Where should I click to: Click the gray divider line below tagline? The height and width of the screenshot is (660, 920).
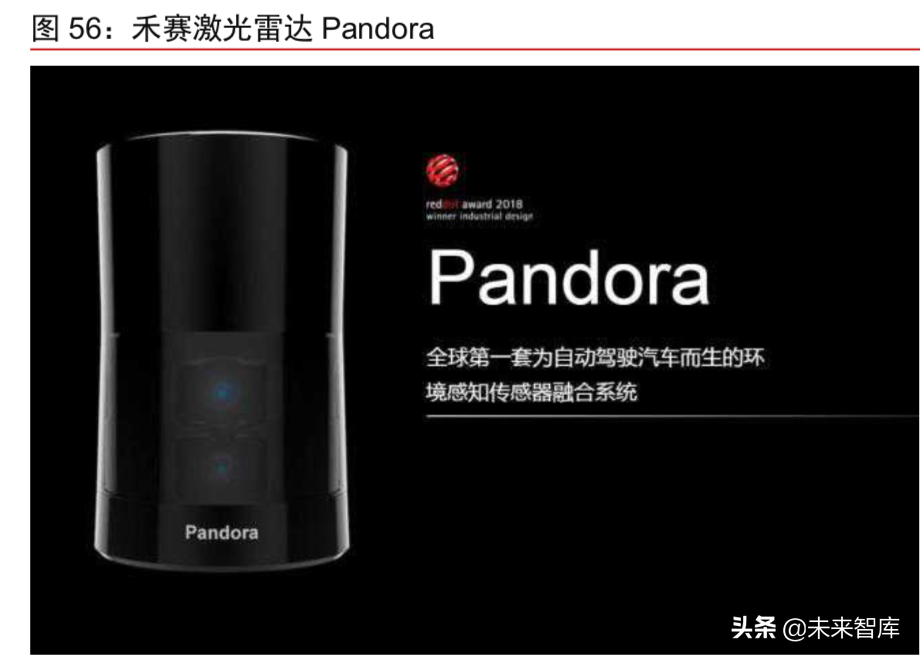click(x=672, y=417)
